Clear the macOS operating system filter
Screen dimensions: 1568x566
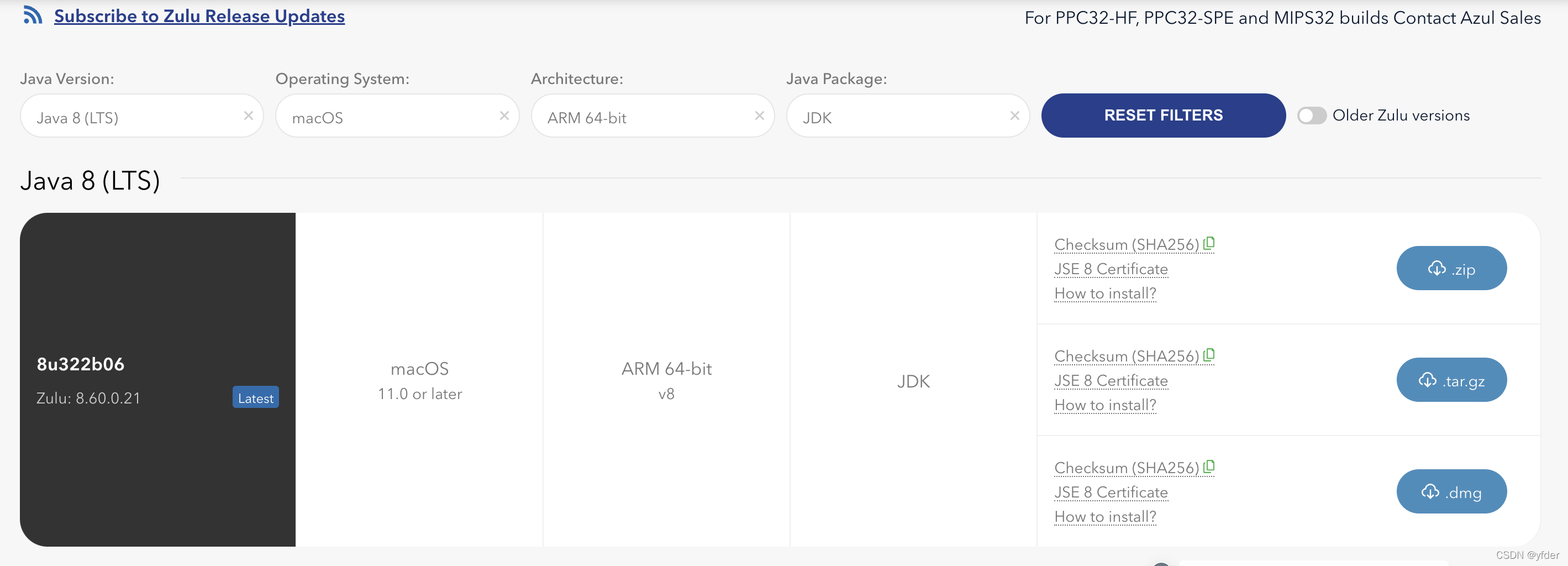coord(504,115)
